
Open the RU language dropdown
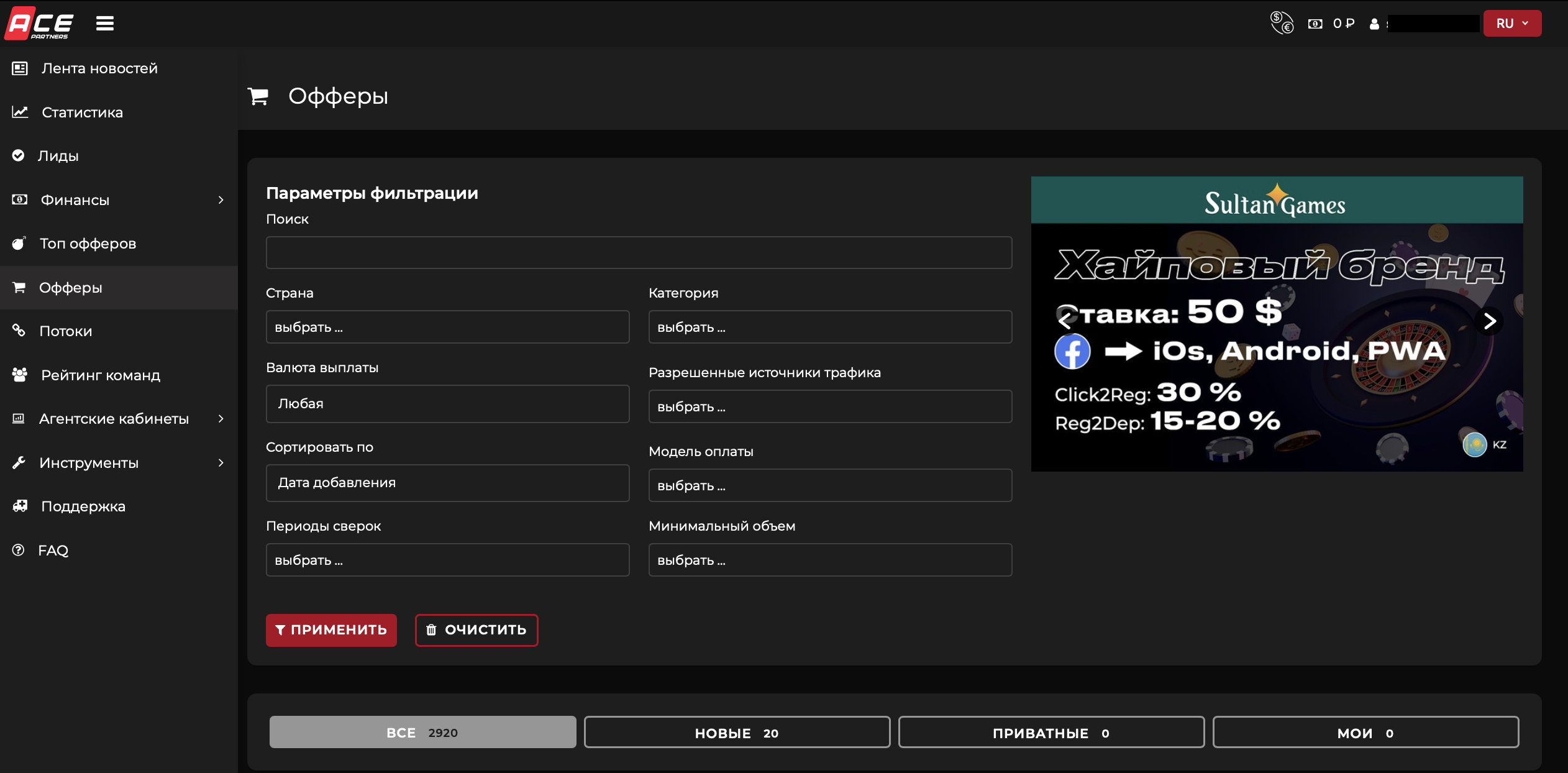(x=1511, y=24)
